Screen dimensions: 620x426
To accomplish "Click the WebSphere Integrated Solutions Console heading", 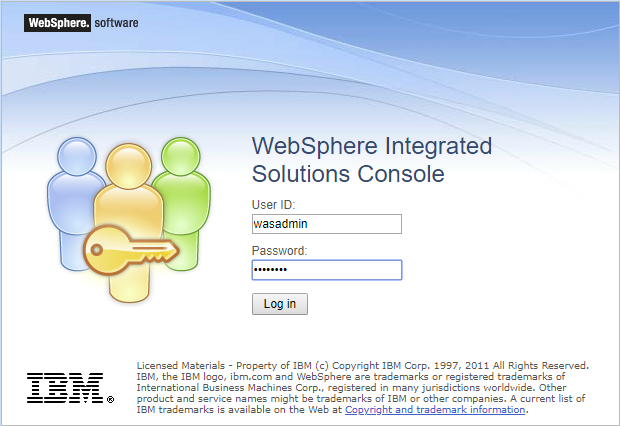I will tap(372, 159).
